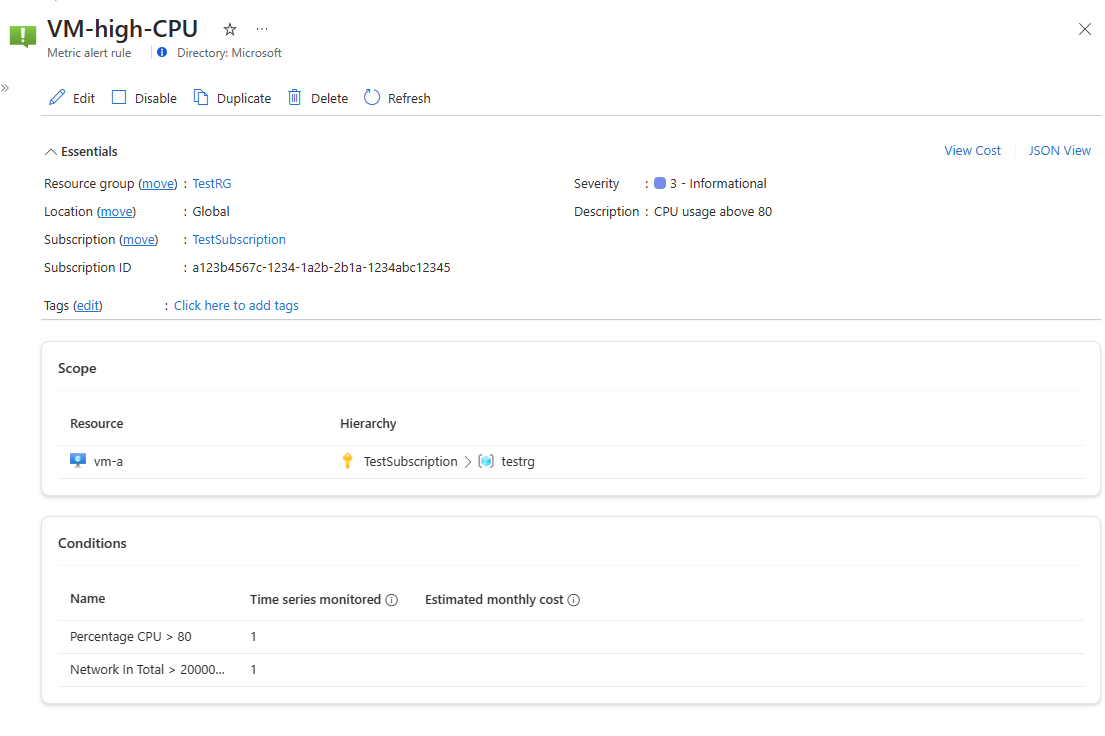Viewport: 1105px width, 736px height.
Task: Click the Delete trash icon
Action: click(295, 97)
